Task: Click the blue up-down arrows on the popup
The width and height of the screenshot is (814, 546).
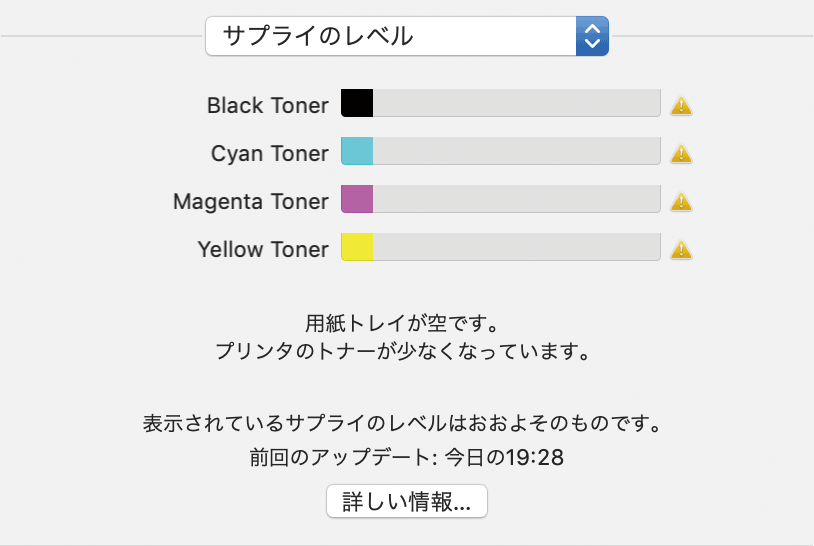Action: 592,37
